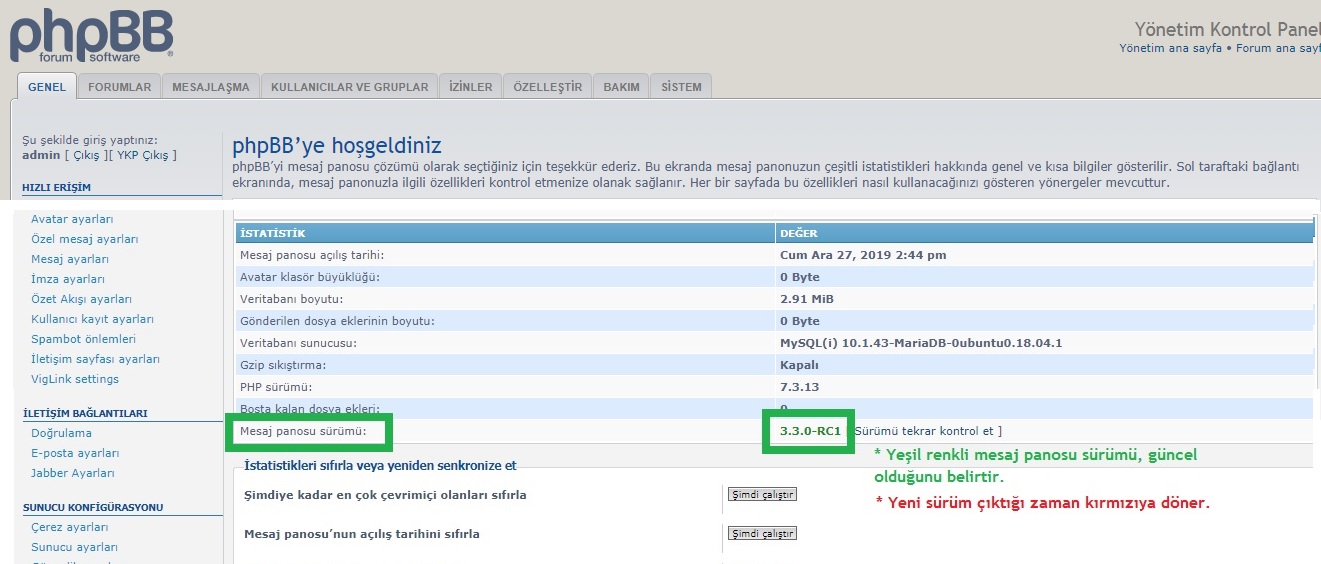Viewport: 1321px width, 564px height.
Task: Log out via the Çıkış link
Action: [x=87, y=155]
